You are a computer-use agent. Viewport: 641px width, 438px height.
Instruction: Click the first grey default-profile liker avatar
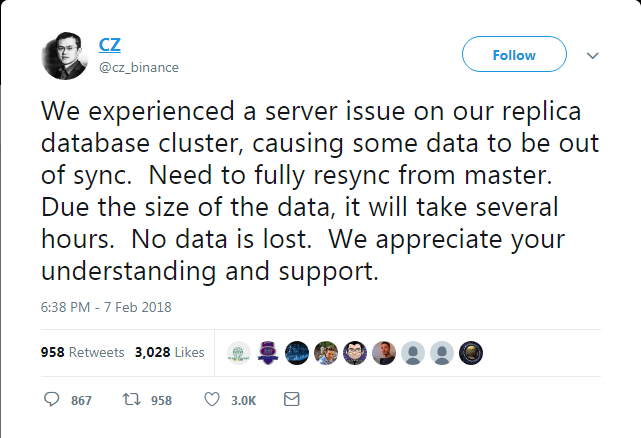tap(412, 352)
